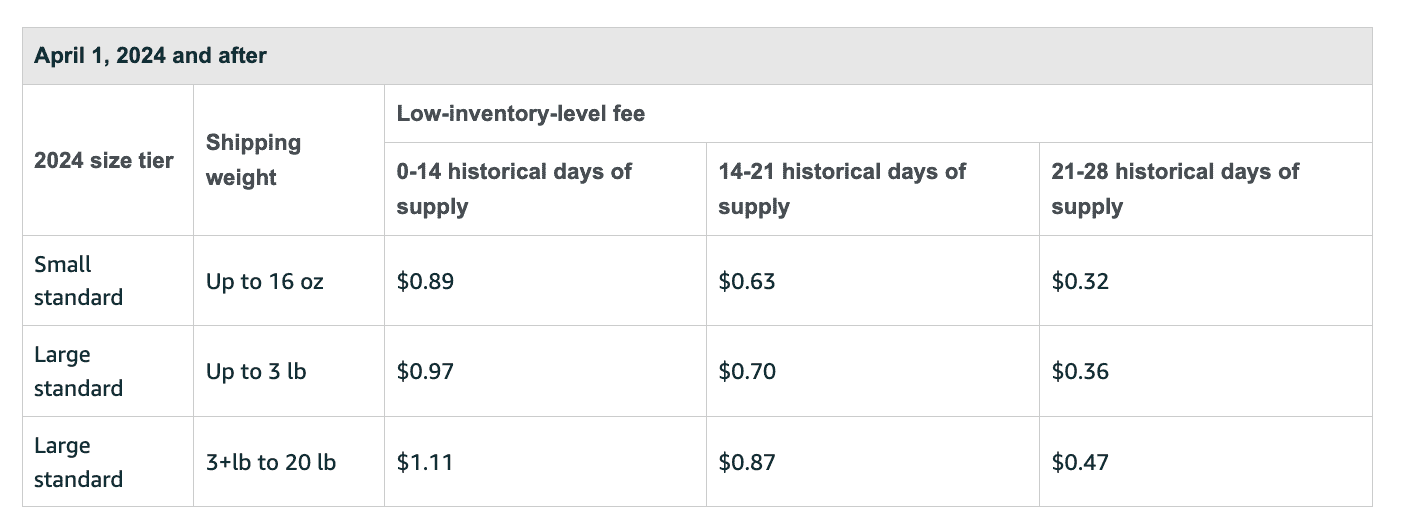Select the $0.47 fee cell
This screenshot has width=1402, height=532.
tap(1080, 462)
